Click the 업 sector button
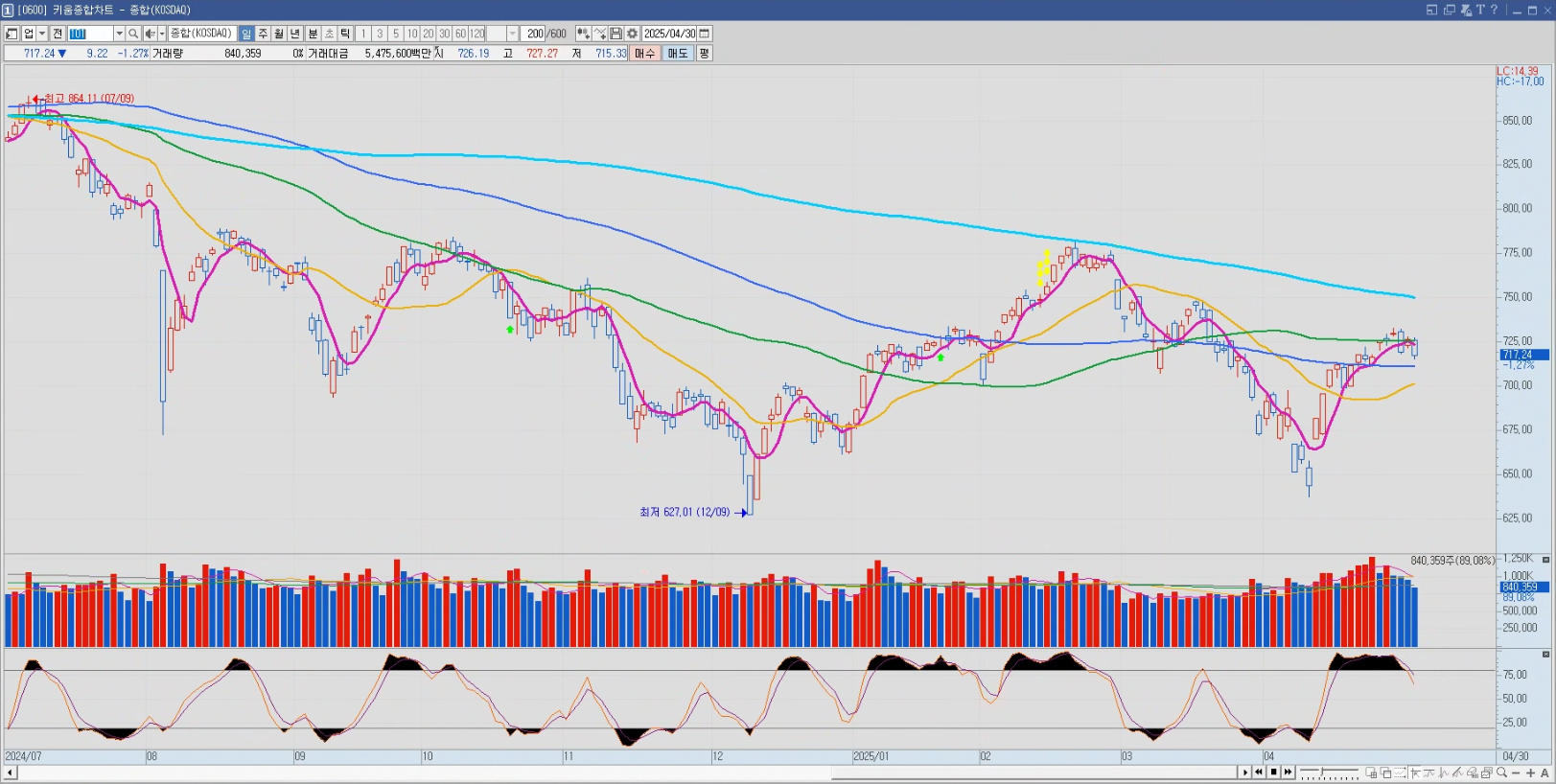This screenshot has width=1556, height=784. [x=29, y=34]
